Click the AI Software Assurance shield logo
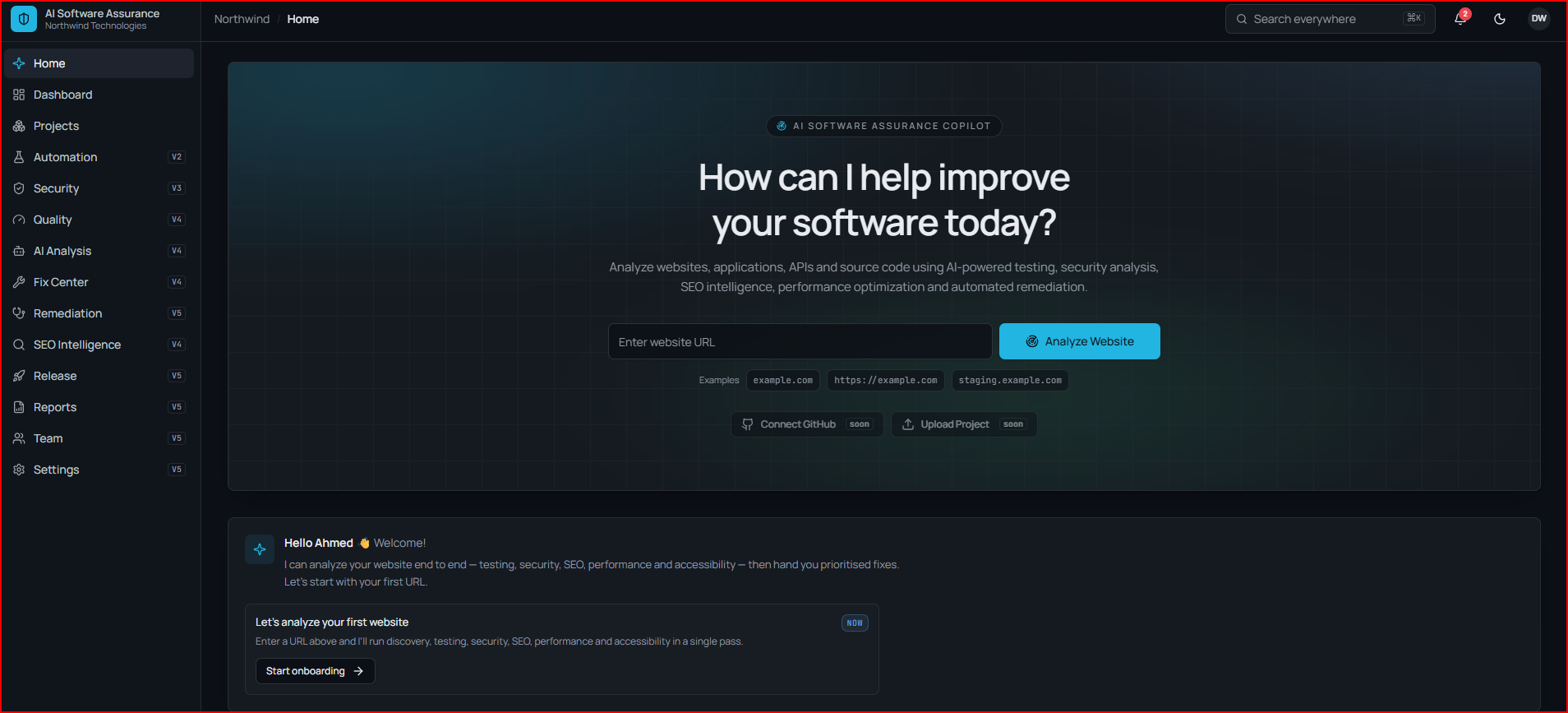1568x713 pixels. (x=24, y=19)
